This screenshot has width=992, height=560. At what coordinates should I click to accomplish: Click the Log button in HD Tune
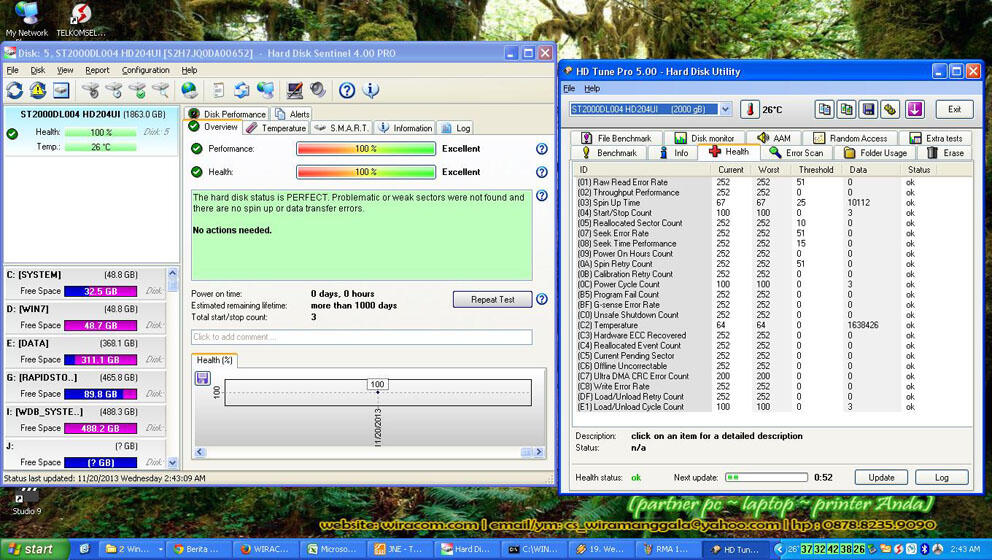pos(941,478)
